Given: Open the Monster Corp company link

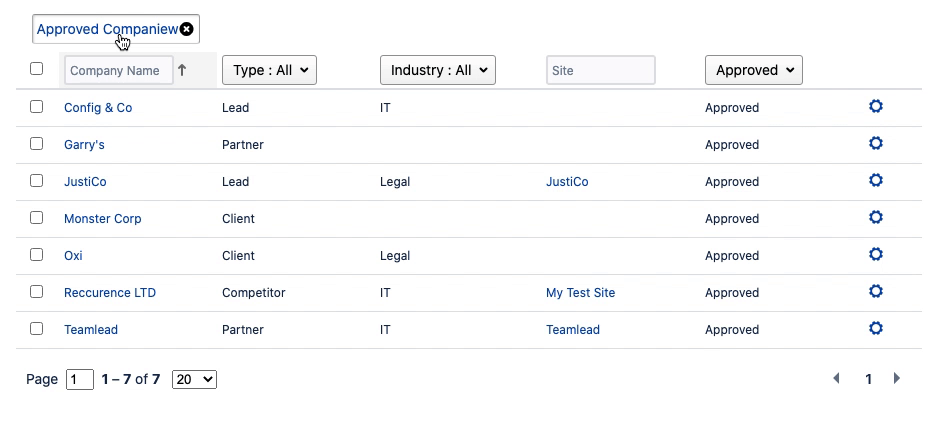Looking at the screenshot, I should [x=103, y=219].
